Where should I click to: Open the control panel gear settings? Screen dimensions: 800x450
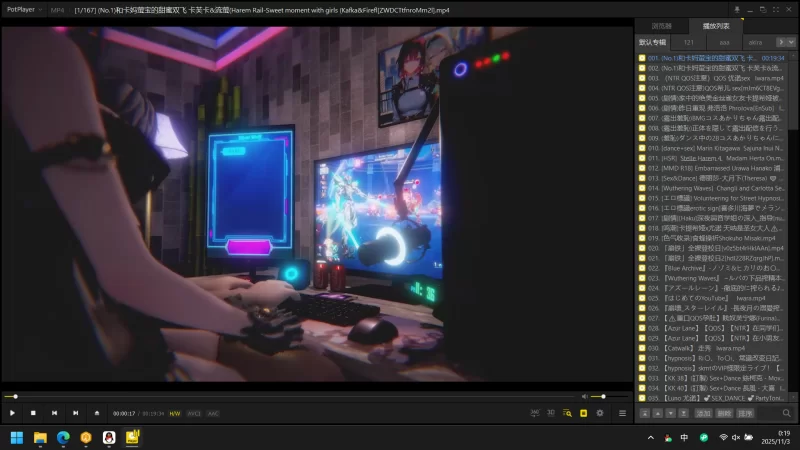(x=600, y=413)
